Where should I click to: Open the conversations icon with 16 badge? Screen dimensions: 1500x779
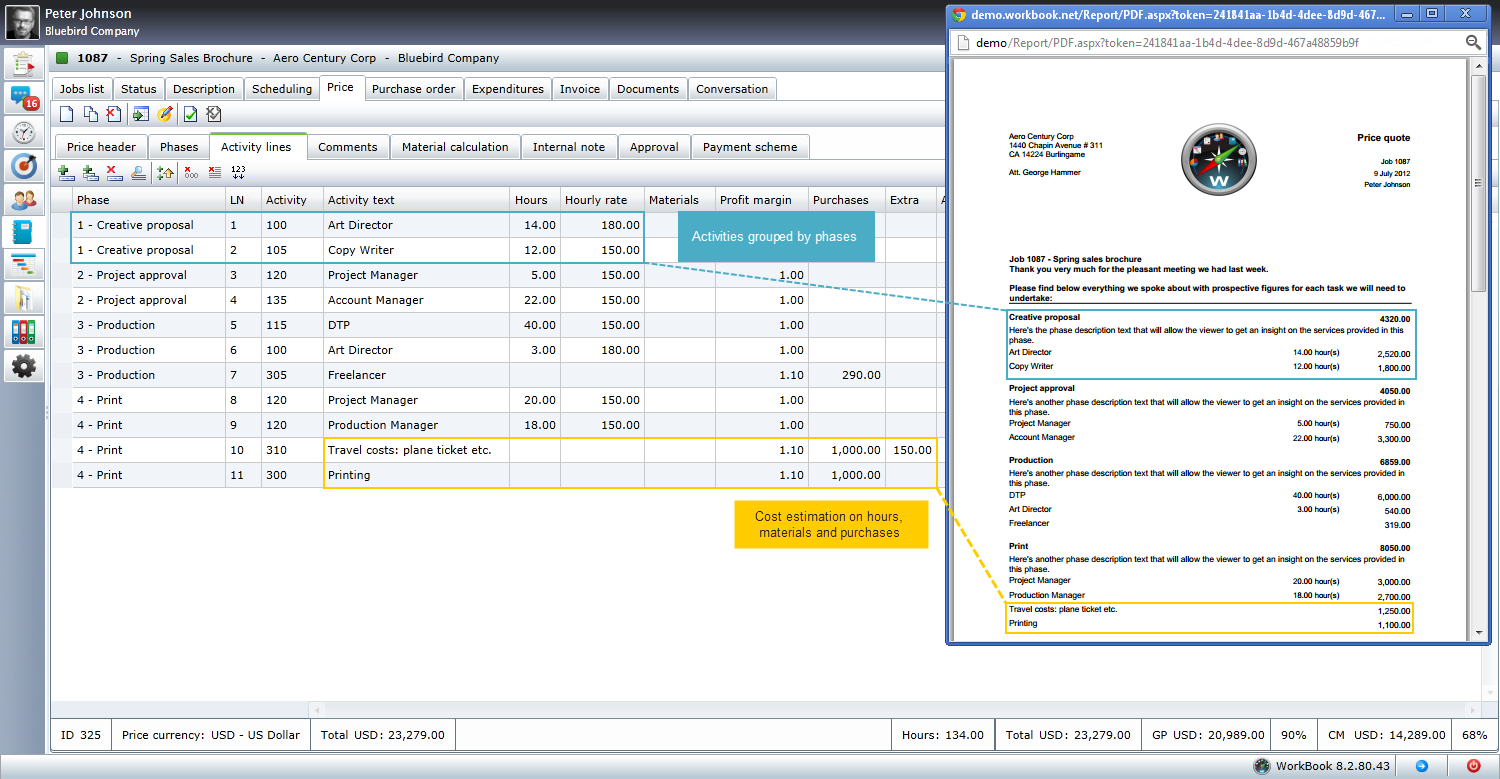tap(23, 98)
